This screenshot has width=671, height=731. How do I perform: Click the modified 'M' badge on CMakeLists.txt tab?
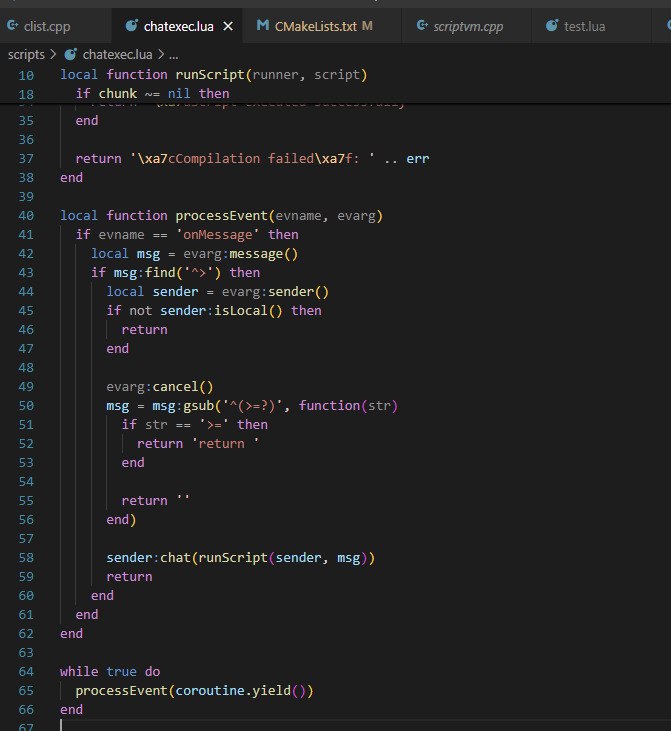(367, 26)
